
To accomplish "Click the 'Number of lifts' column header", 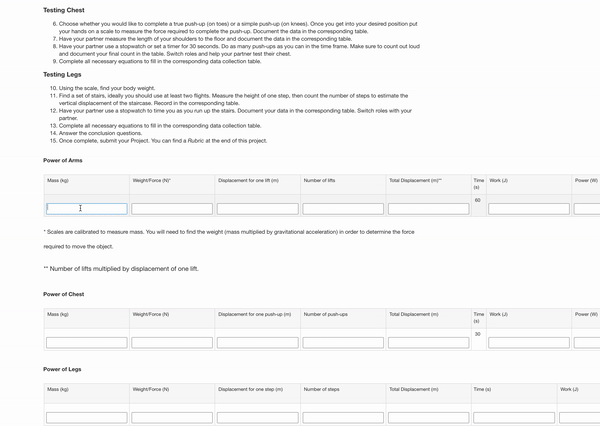I will (x=320, y=180).
